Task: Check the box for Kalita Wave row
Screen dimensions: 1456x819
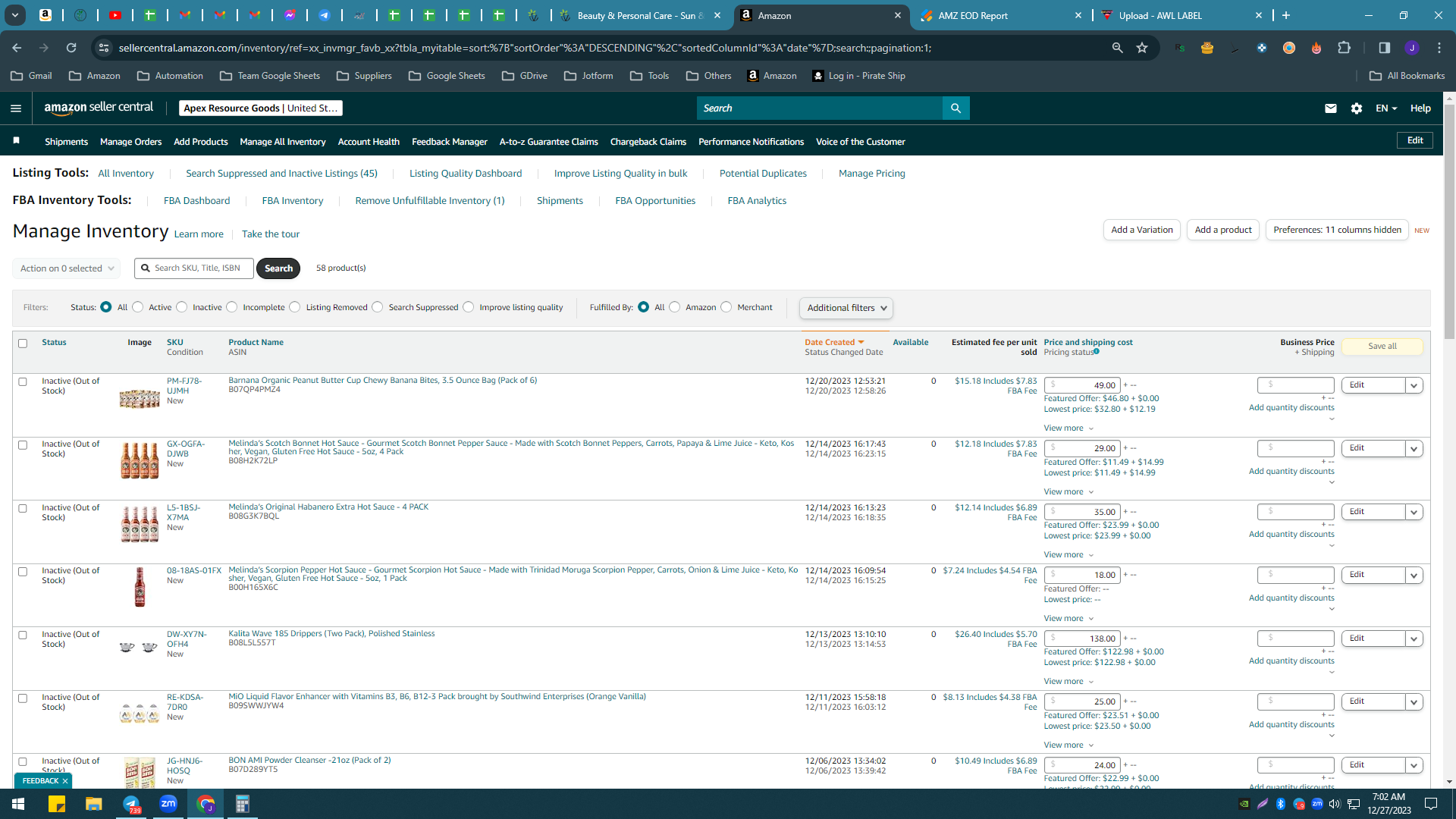Action: 23,635
